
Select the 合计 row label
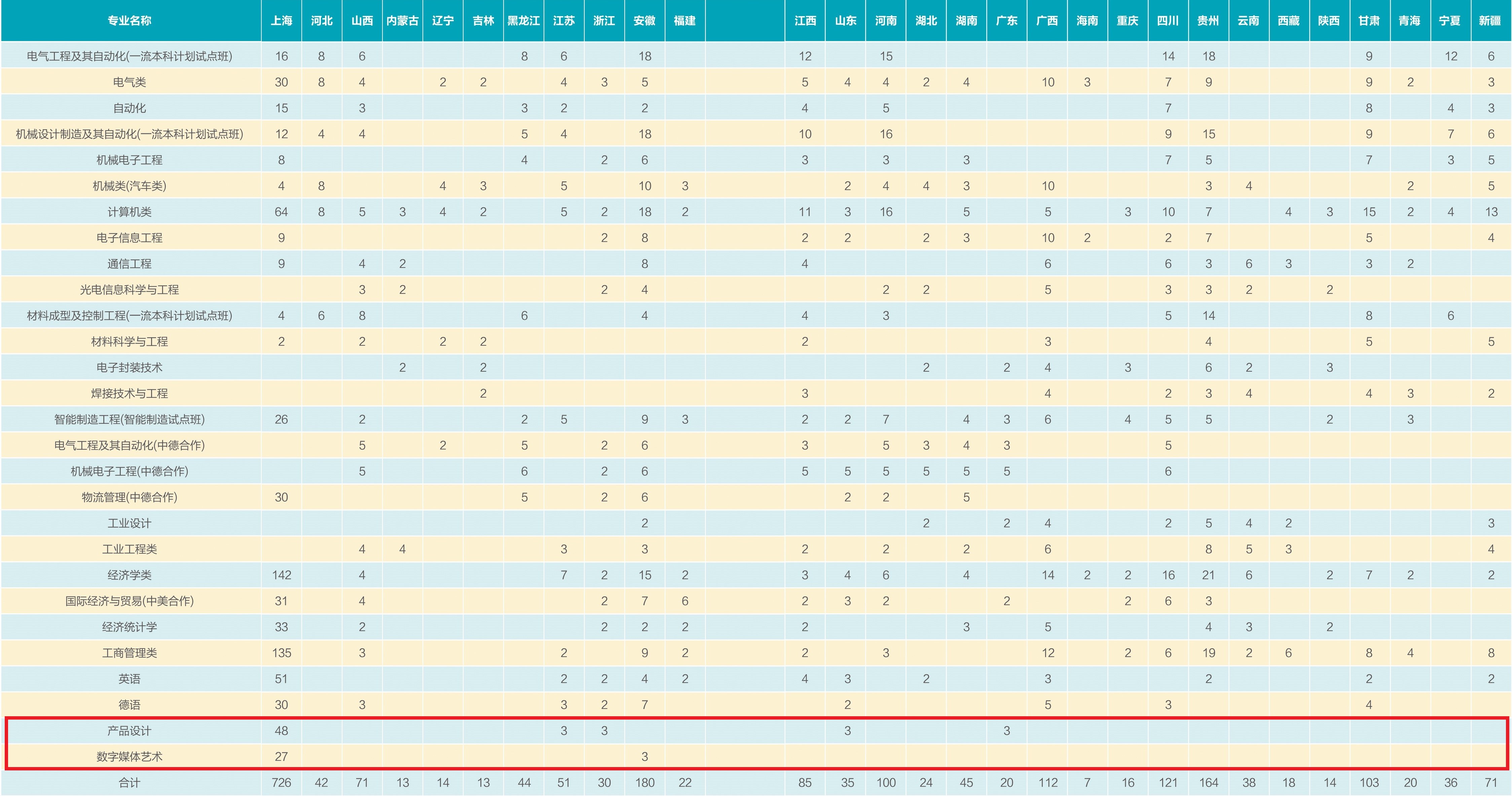coord(129,783)
